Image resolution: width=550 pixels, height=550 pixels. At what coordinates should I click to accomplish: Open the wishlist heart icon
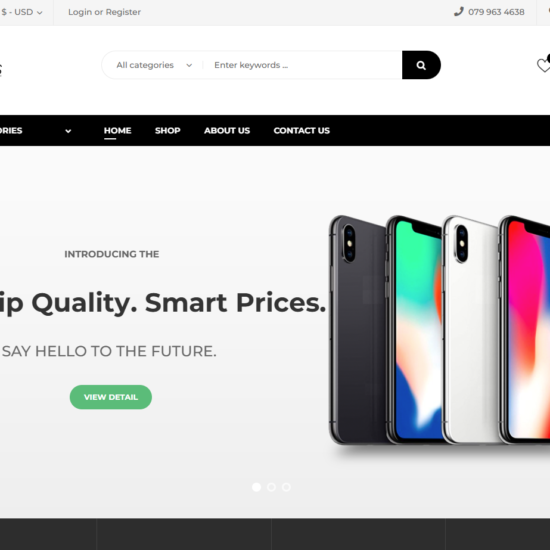[544, 65]
